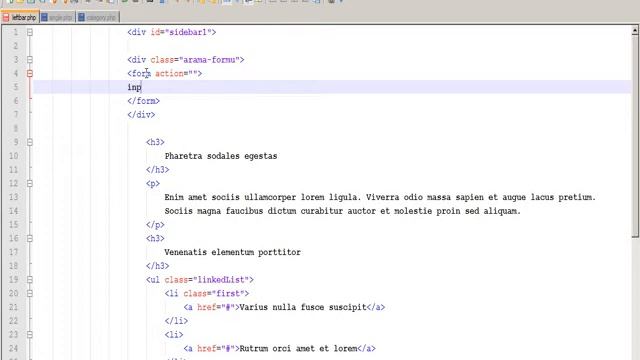Image resolution: width=640 pixels, height=360 pixels.
Task: Click line number 10 in the margin
Action: (x=13, y=156)
